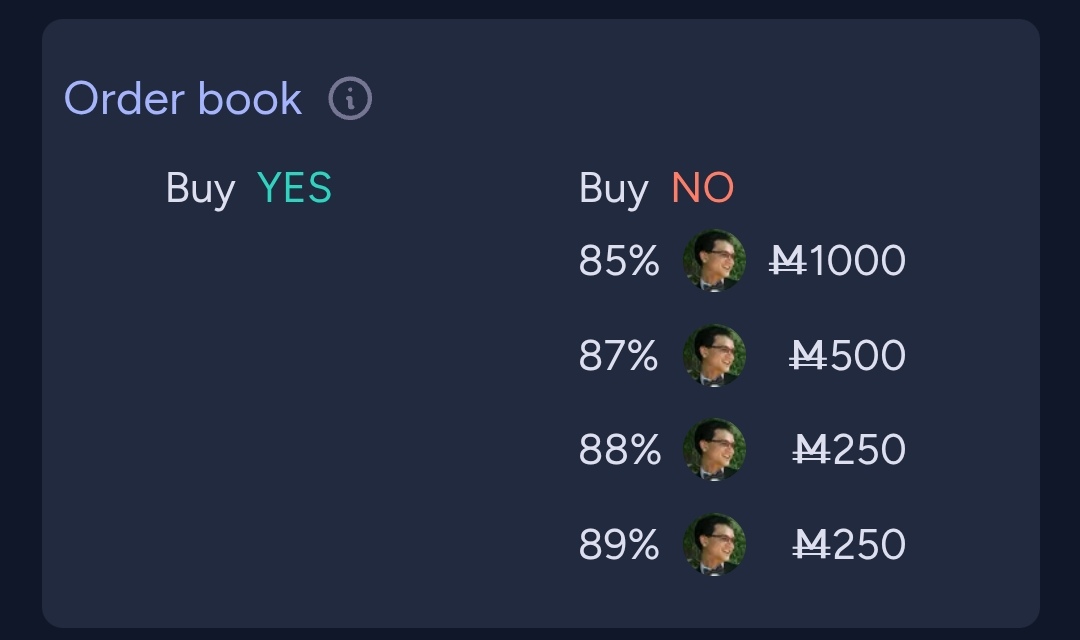Select the 87% price level

[x=619, y=355]
